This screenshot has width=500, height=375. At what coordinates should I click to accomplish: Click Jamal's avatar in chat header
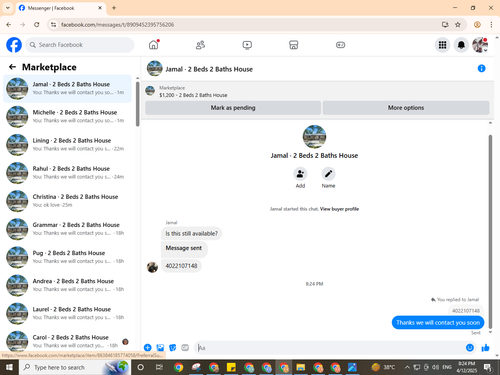point(155,68)
